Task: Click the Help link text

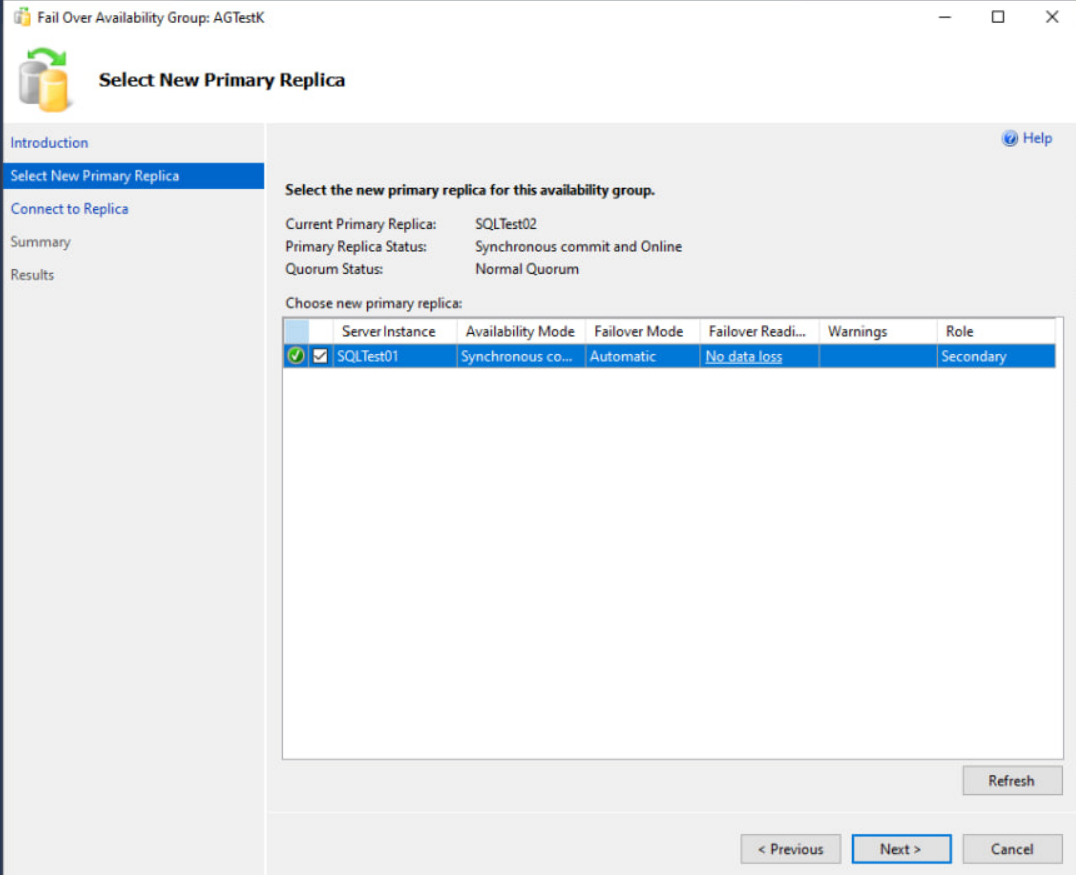Action: pyautogui.click(x=1037, y=139)
